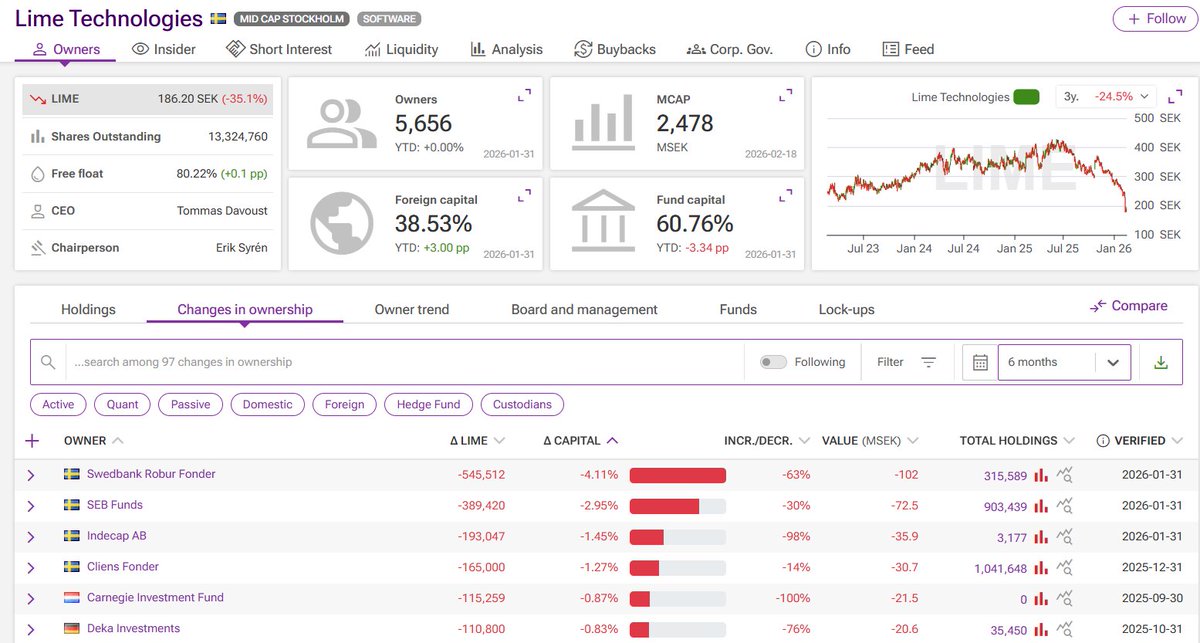Image resolution: width=1200 pixels, height=643 pixels.
Task: Switch to the Owner trend sub-tab
Action: pyautogui.click(x=412, y=310)
